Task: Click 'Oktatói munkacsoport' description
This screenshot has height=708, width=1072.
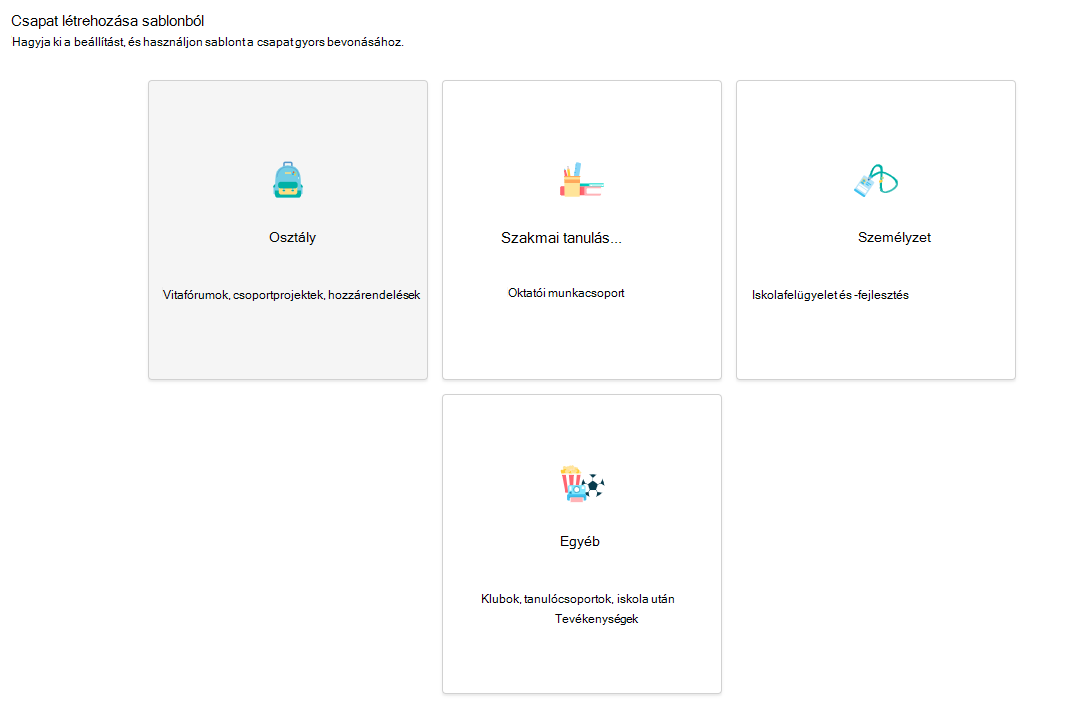Action: (x=566, y=293)
